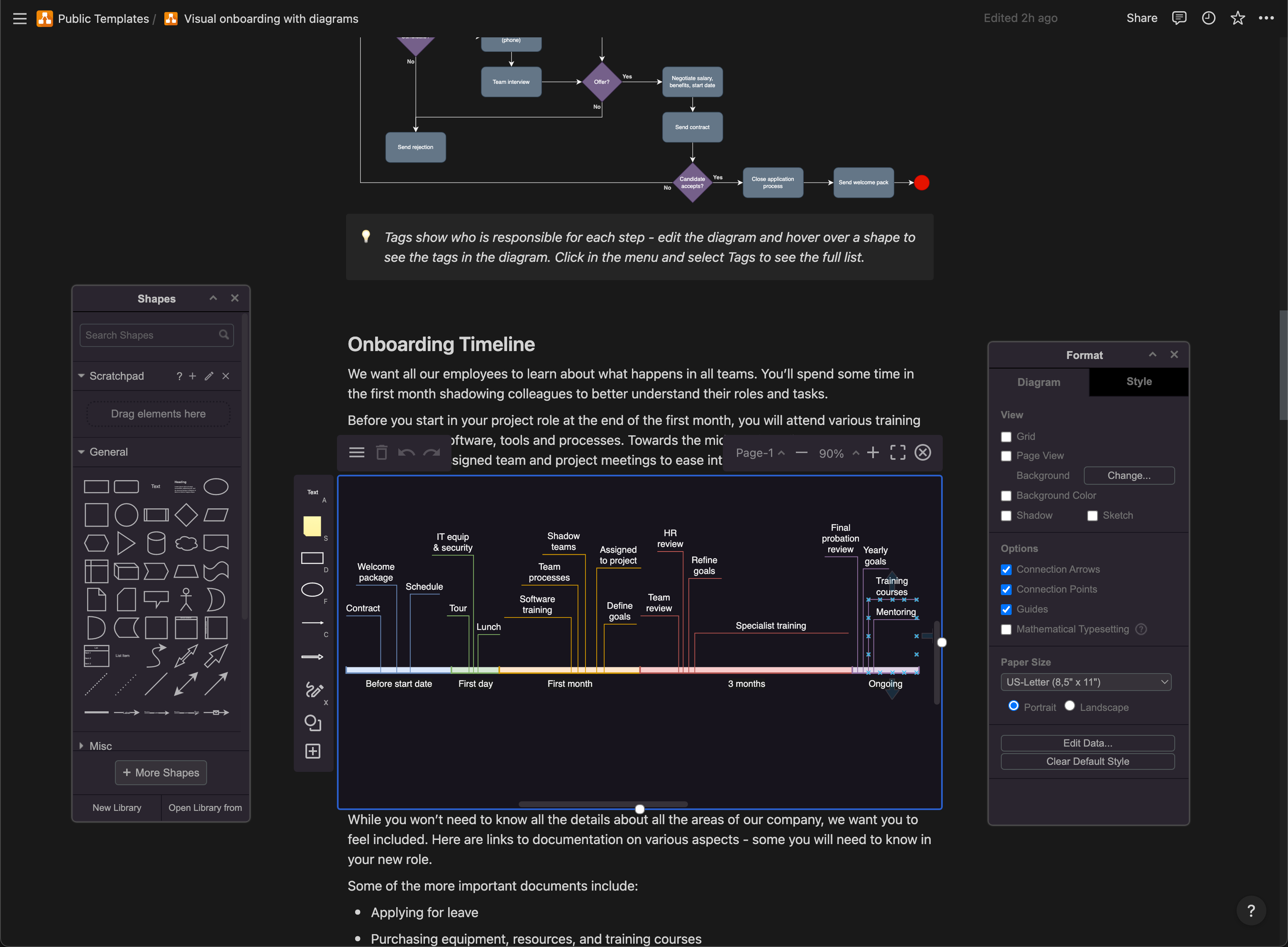Undo the last diagram change
Viewport: 1288px width, 947px height.
pyautogui.click(x=406, y=452)
